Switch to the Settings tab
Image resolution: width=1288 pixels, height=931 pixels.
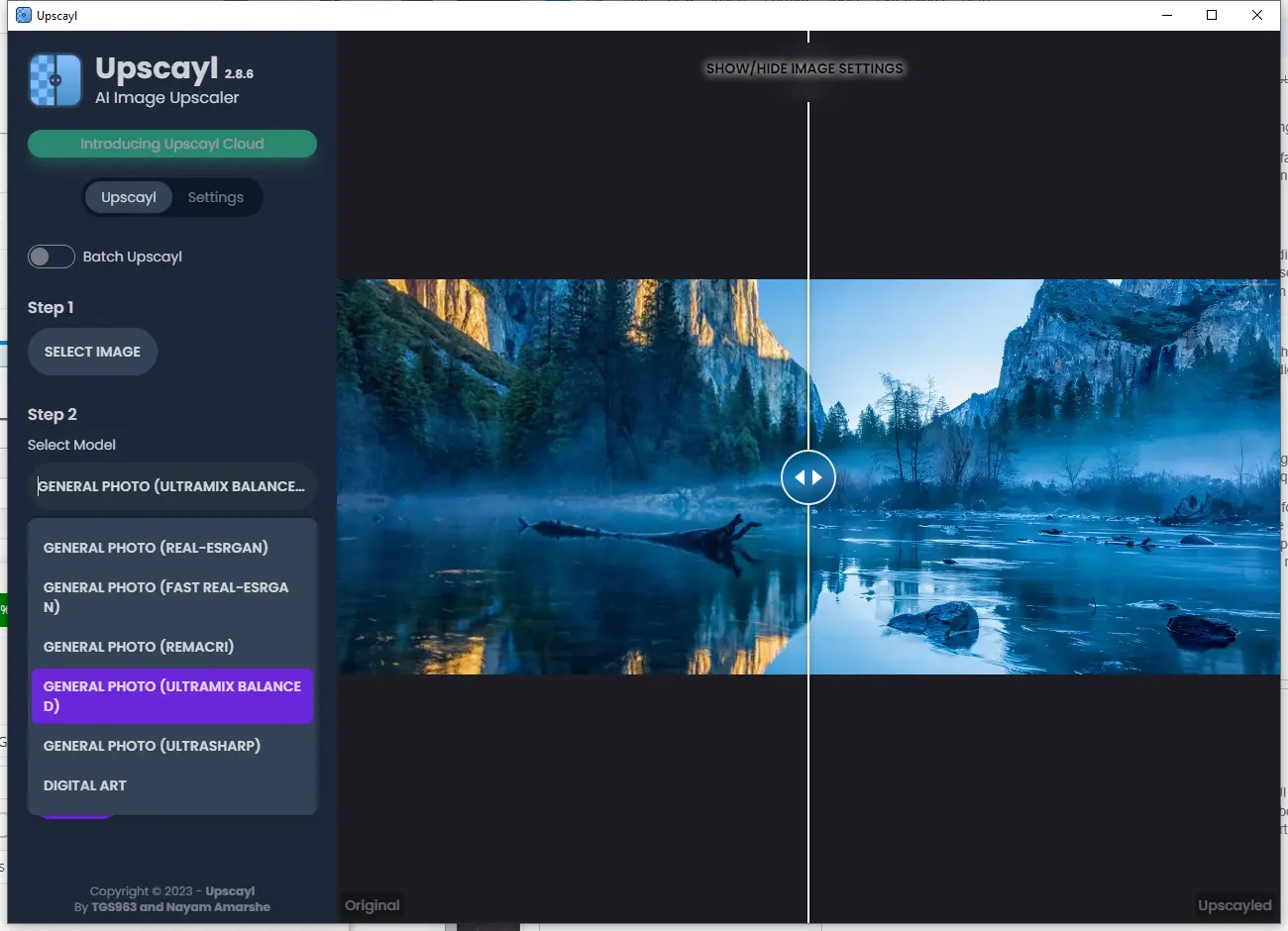tap(215, 197)
